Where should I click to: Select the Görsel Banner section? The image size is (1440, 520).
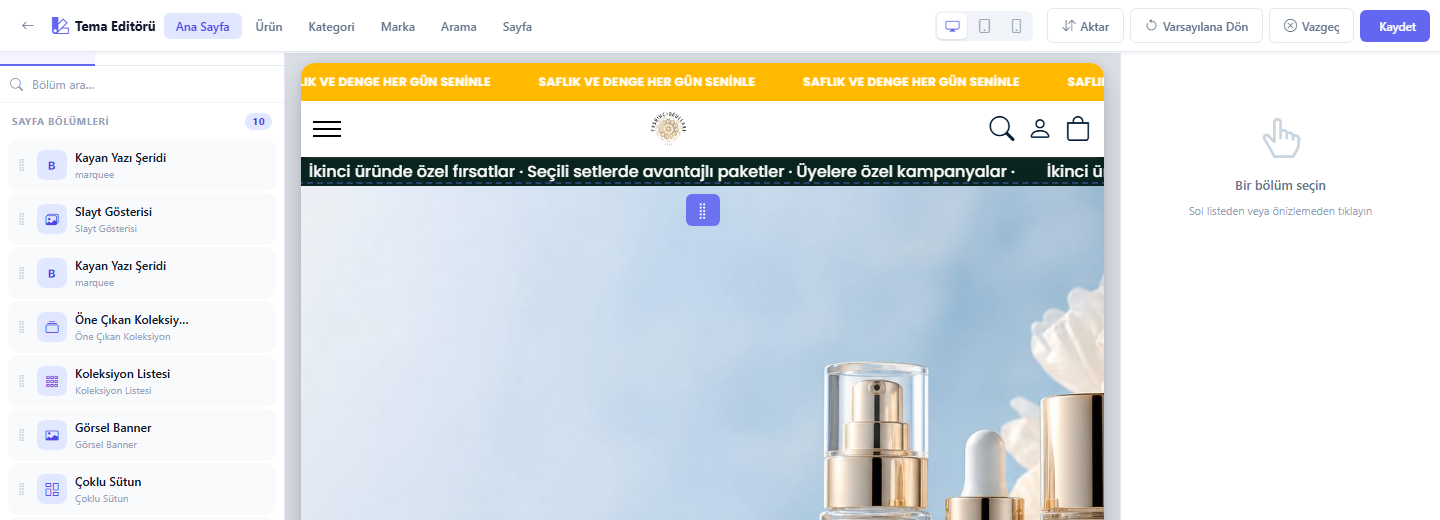pyautogui.click(x=142, y=435)
